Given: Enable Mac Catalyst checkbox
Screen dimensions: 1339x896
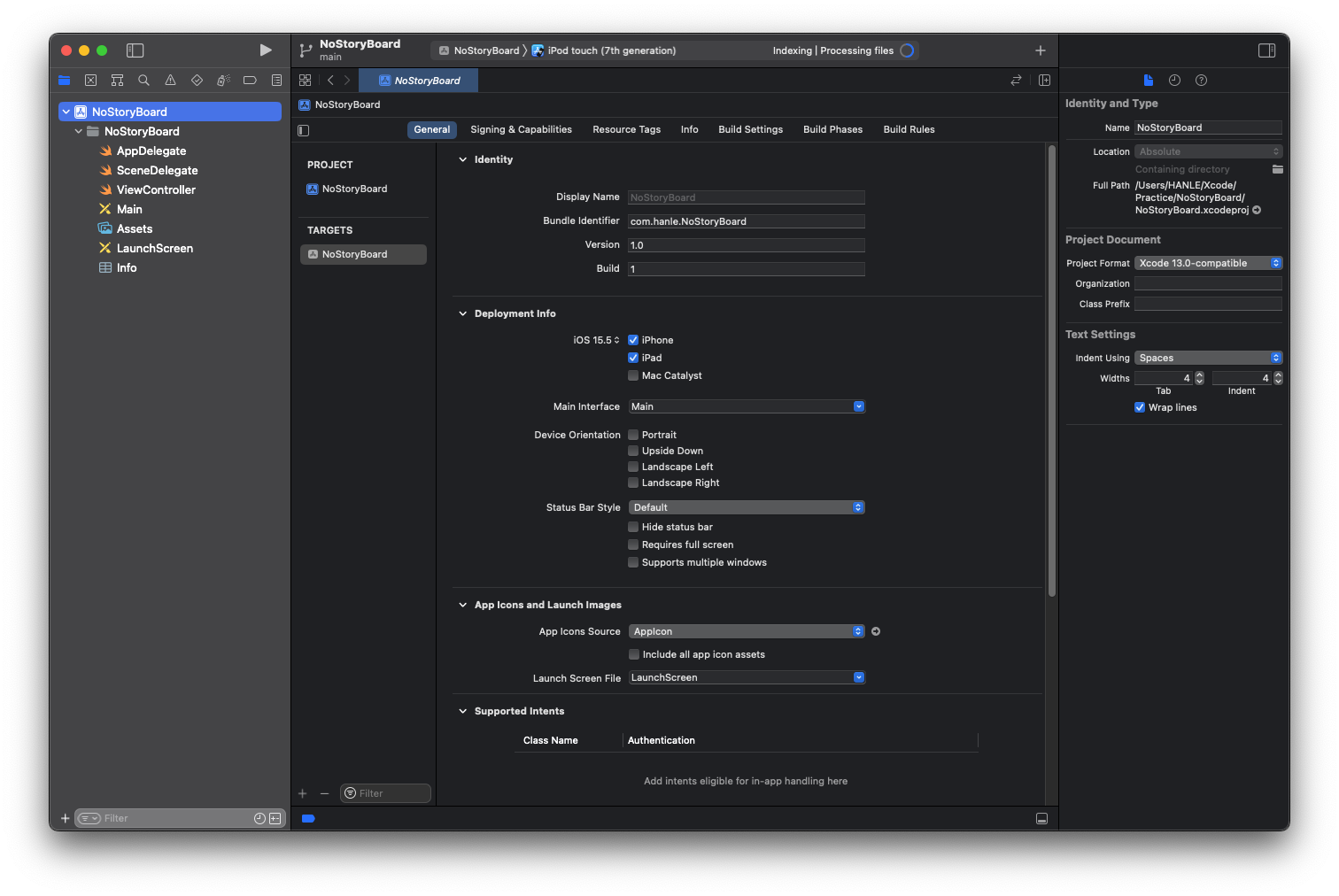Looking at the screenshot, I should pos(633,375).
